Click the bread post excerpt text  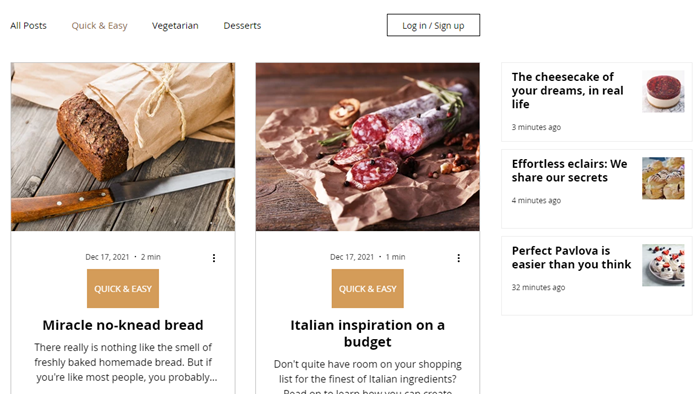pyautogui.click(x=125, y=362)
